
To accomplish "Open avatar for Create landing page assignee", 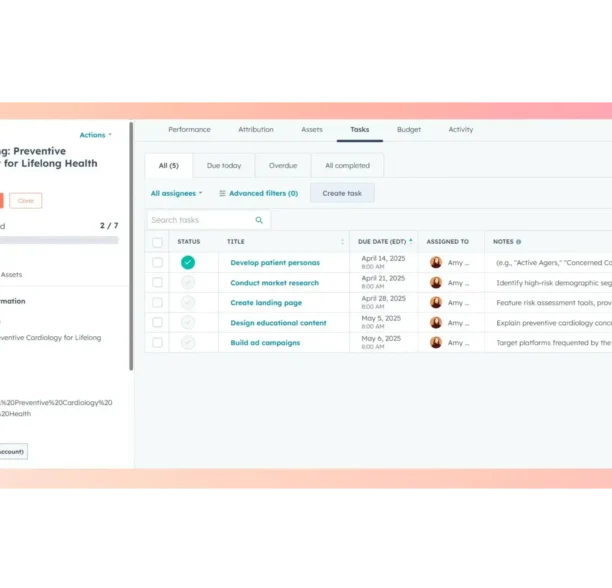I will (x=436, y=302).
